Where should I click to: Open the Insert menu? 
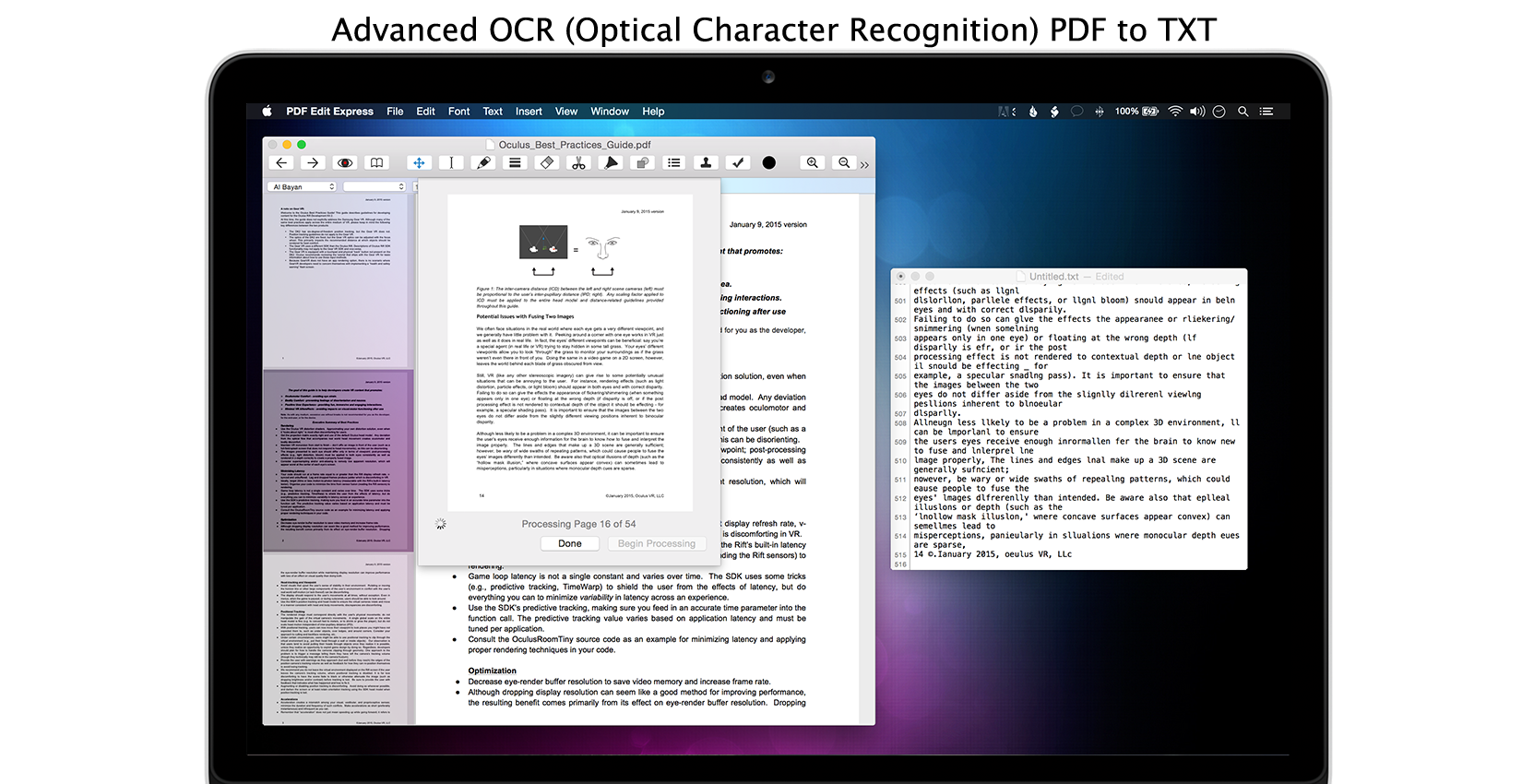coord(529,112)
